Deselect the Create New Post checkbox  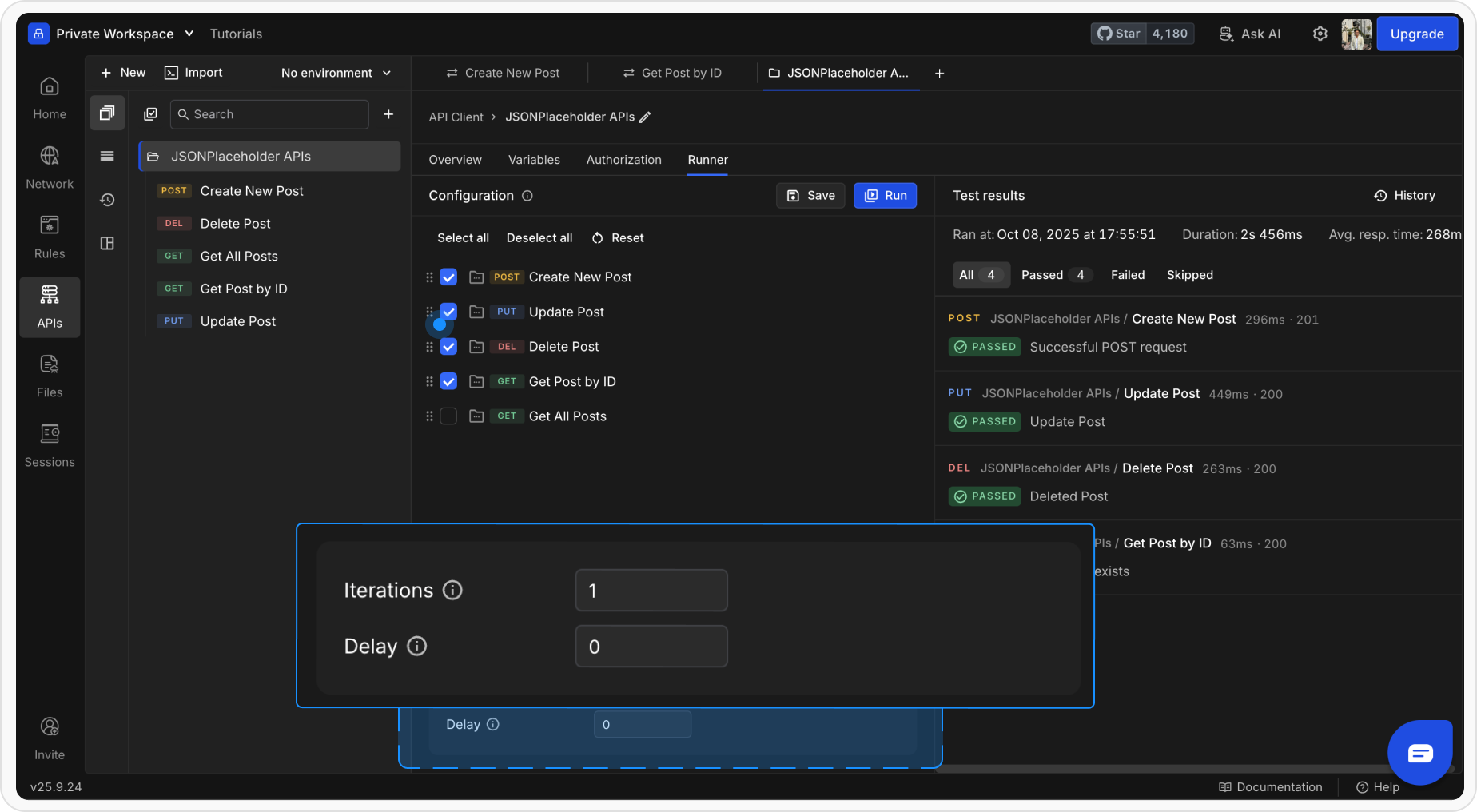point(448,277)
